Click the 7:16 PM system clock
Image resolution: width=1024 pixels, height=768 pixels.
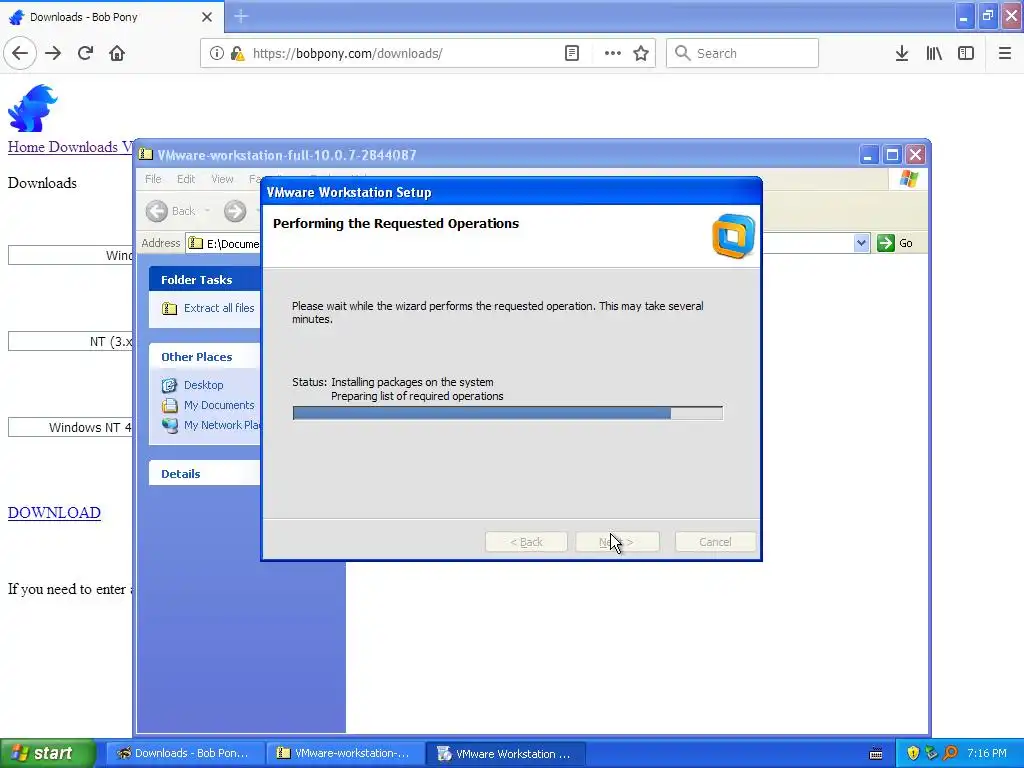(x=987, y=754)
